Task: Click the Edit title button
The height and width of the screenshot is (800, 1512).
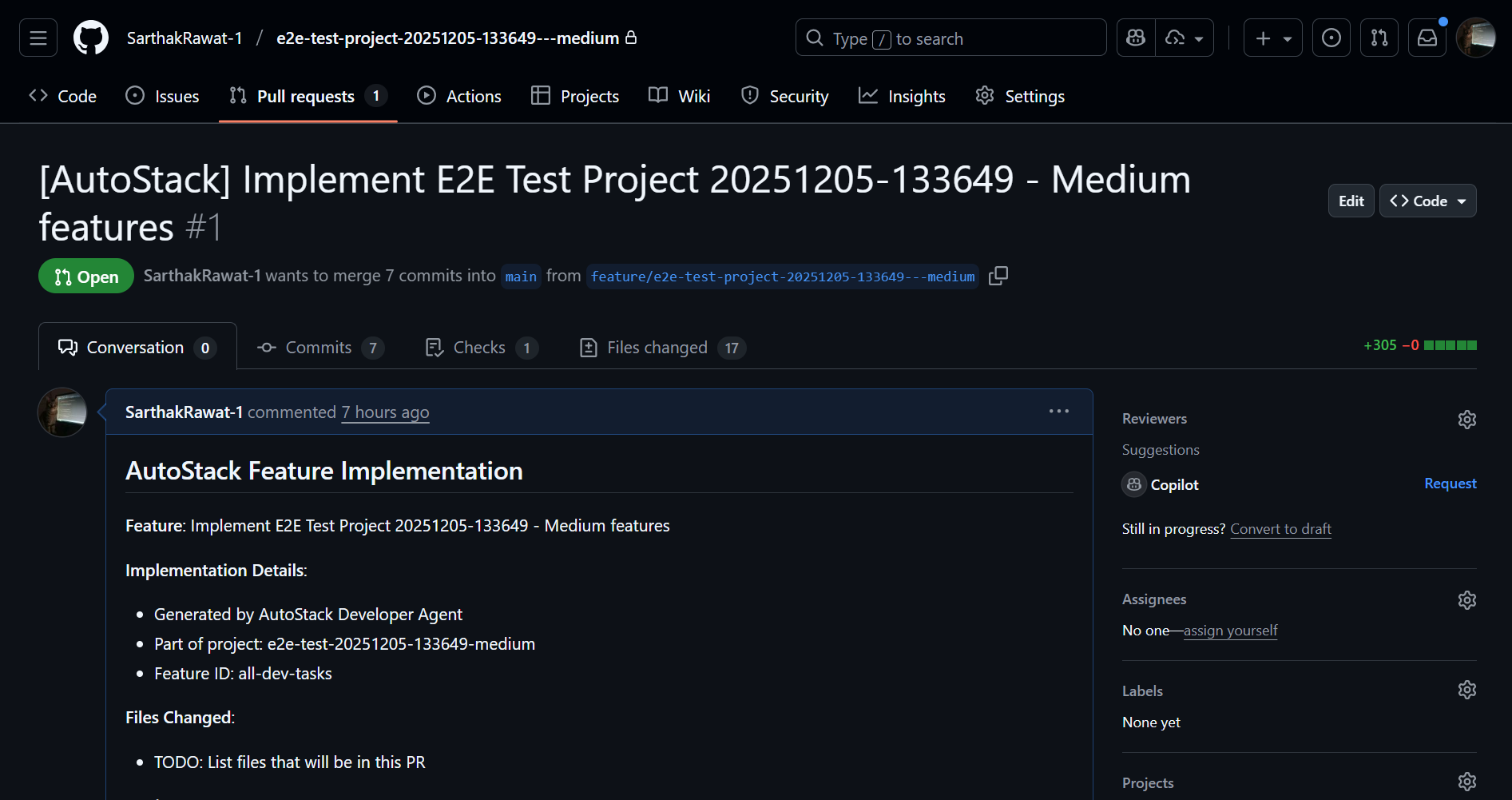Action: click(1351, 201)
